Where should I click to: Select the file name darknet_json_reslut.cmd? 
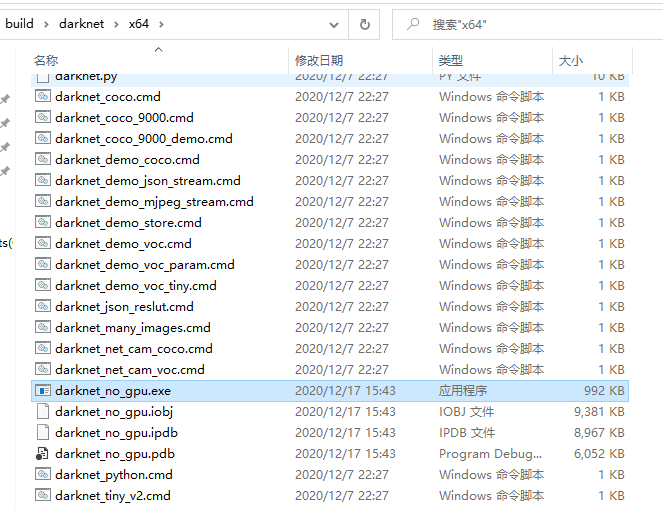coord(124,307)
